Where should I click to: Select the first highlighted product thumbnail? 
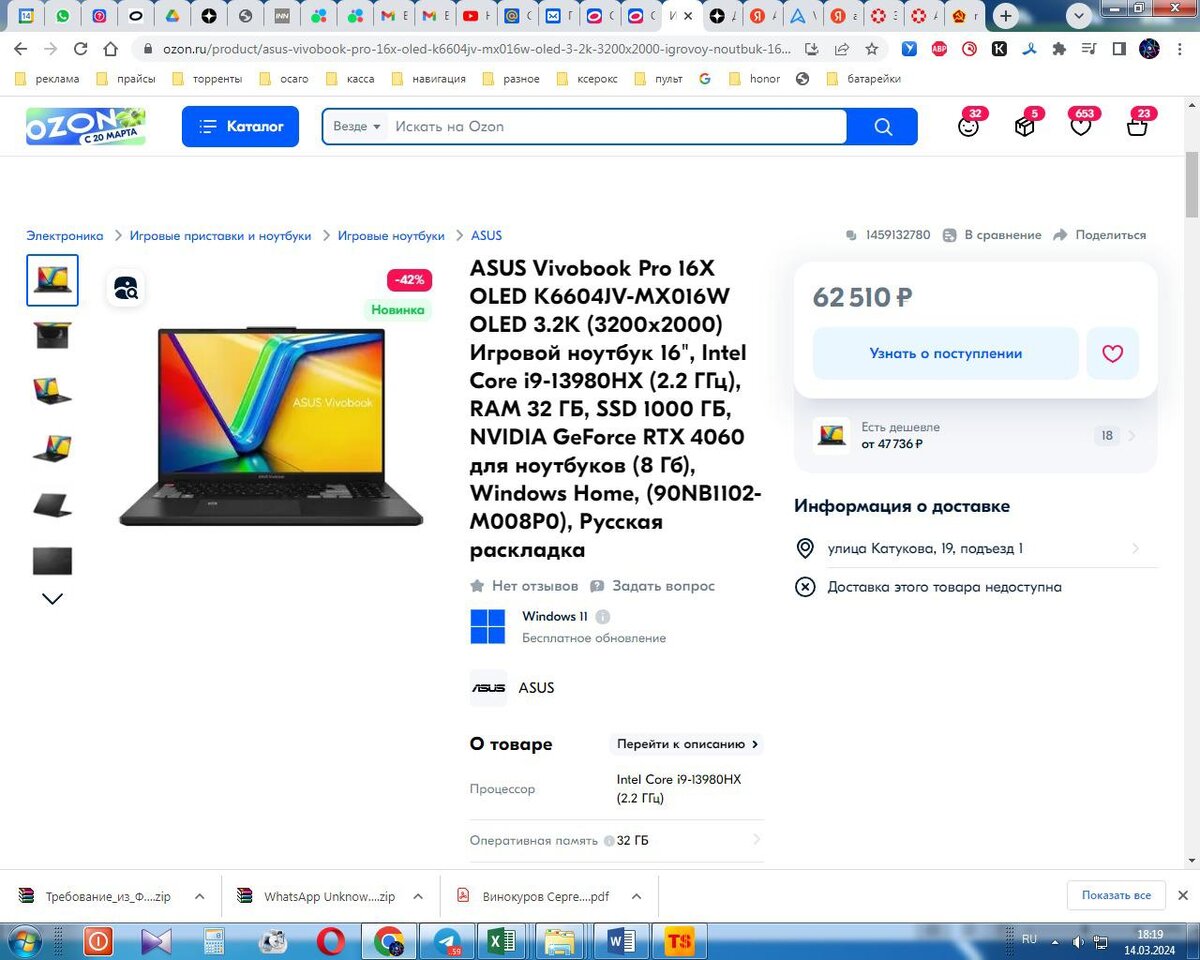point(52,280)
